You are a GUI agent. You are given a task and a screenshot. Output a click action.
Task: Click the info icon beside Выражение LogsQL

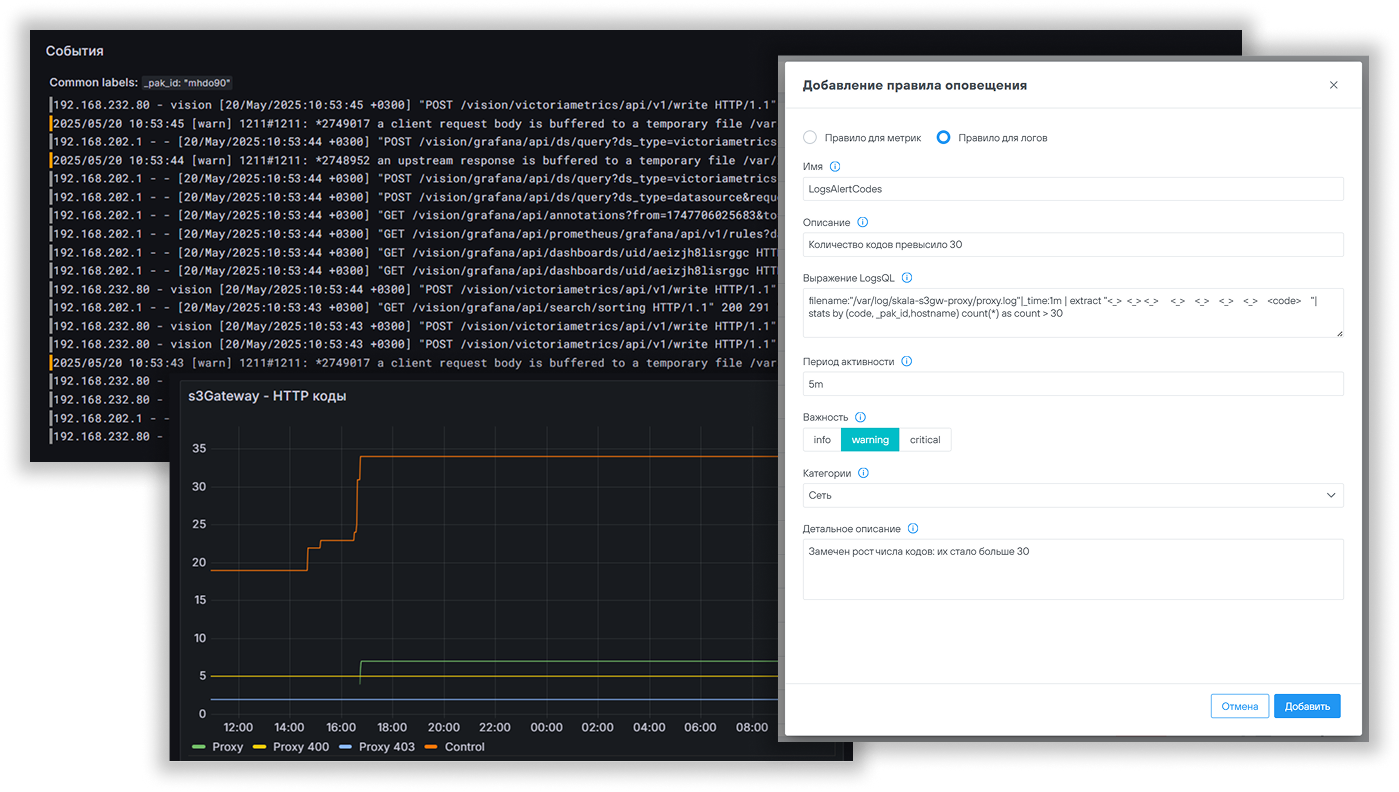coord(907,278)
